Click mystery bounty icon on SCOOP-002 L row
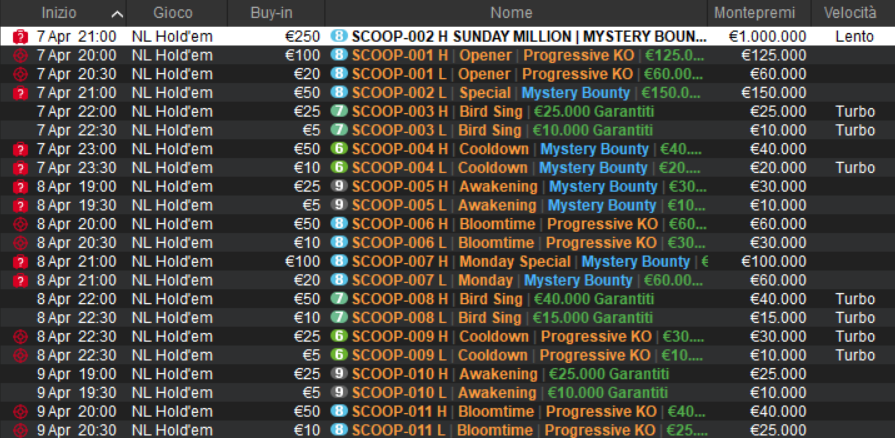 [x=21, y=93]
